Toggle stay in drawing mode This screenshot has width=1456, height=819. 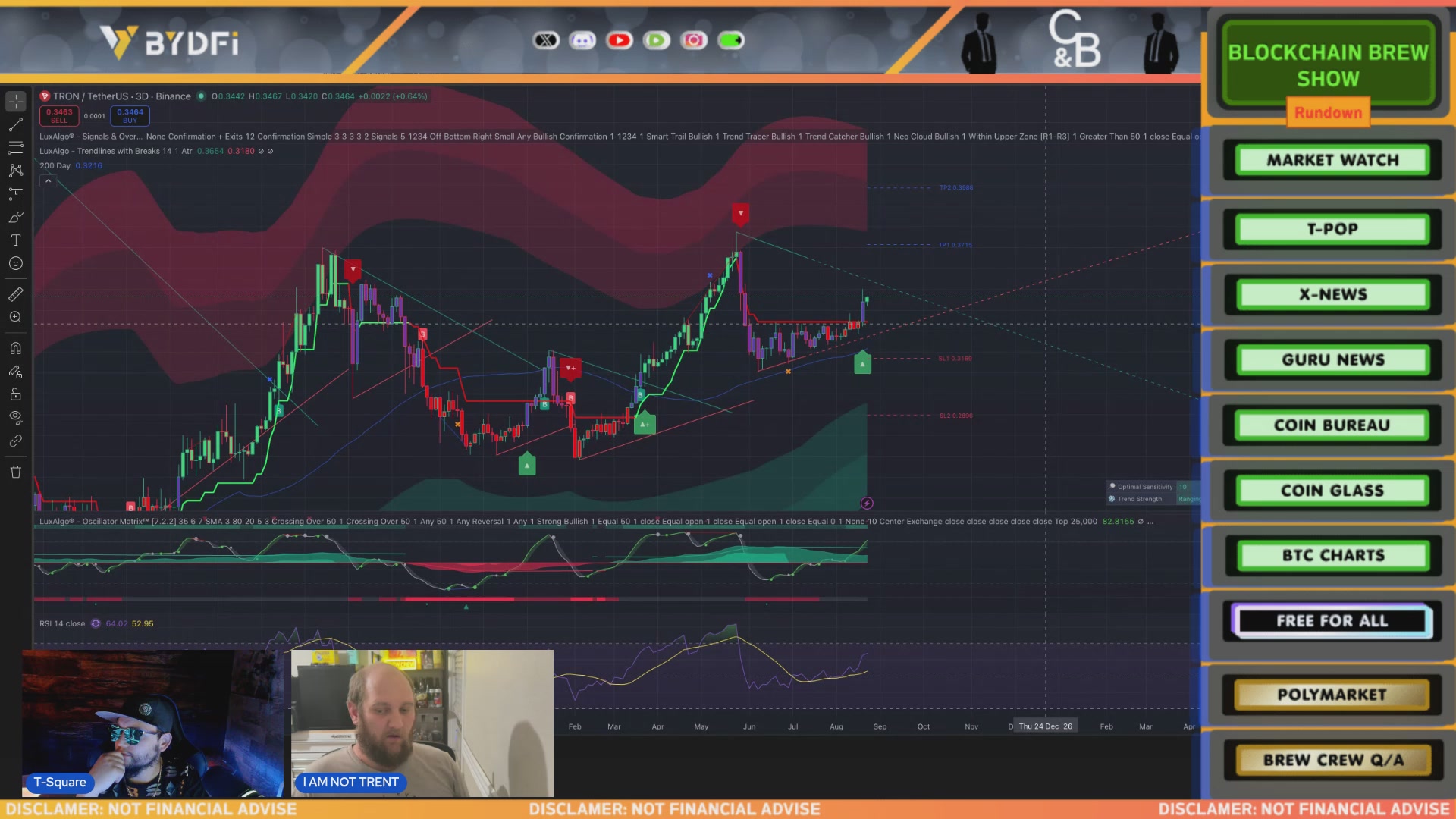(16, 372)
